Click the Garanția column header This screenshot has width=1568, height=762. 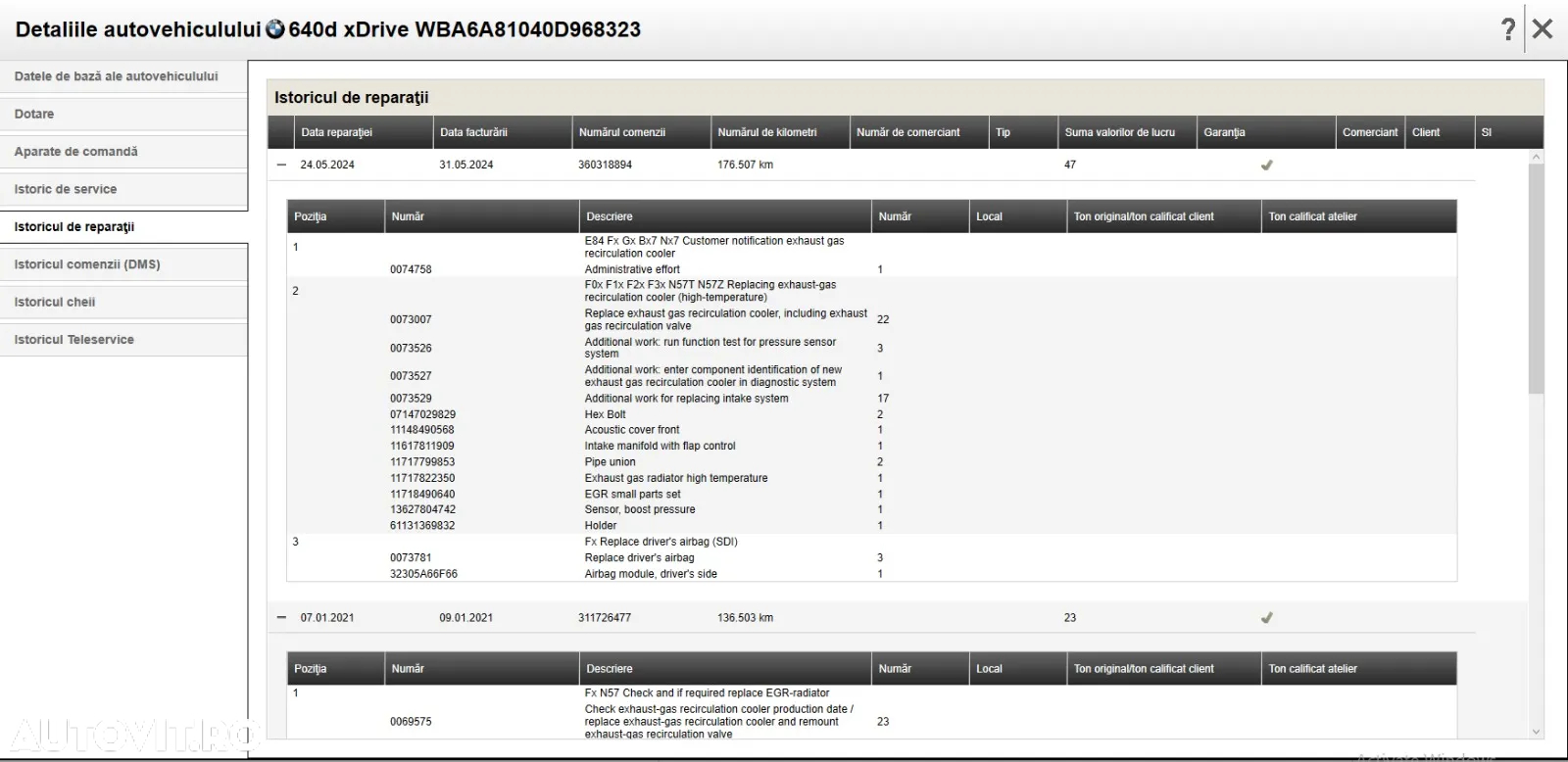coord(1266,132)
